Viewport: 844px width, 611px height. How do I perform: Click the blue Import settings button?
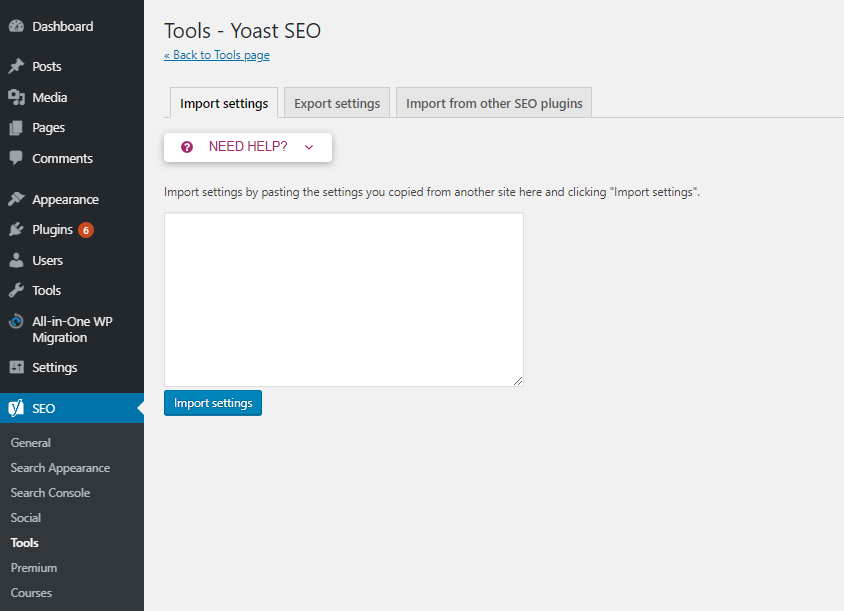coord(213,403)
